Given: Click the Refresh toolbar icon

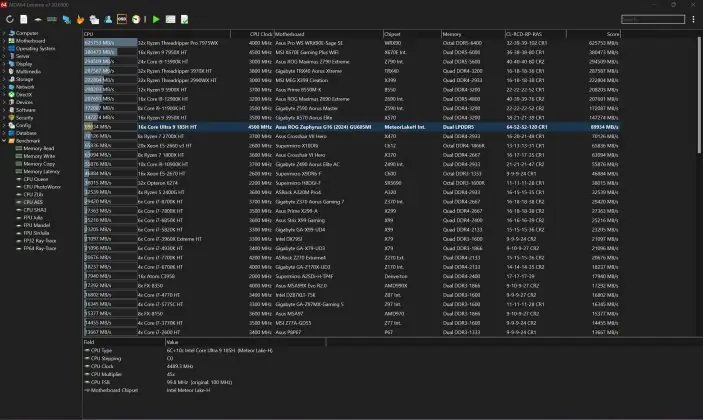Looking at the screenshot, I should point(9,19).
